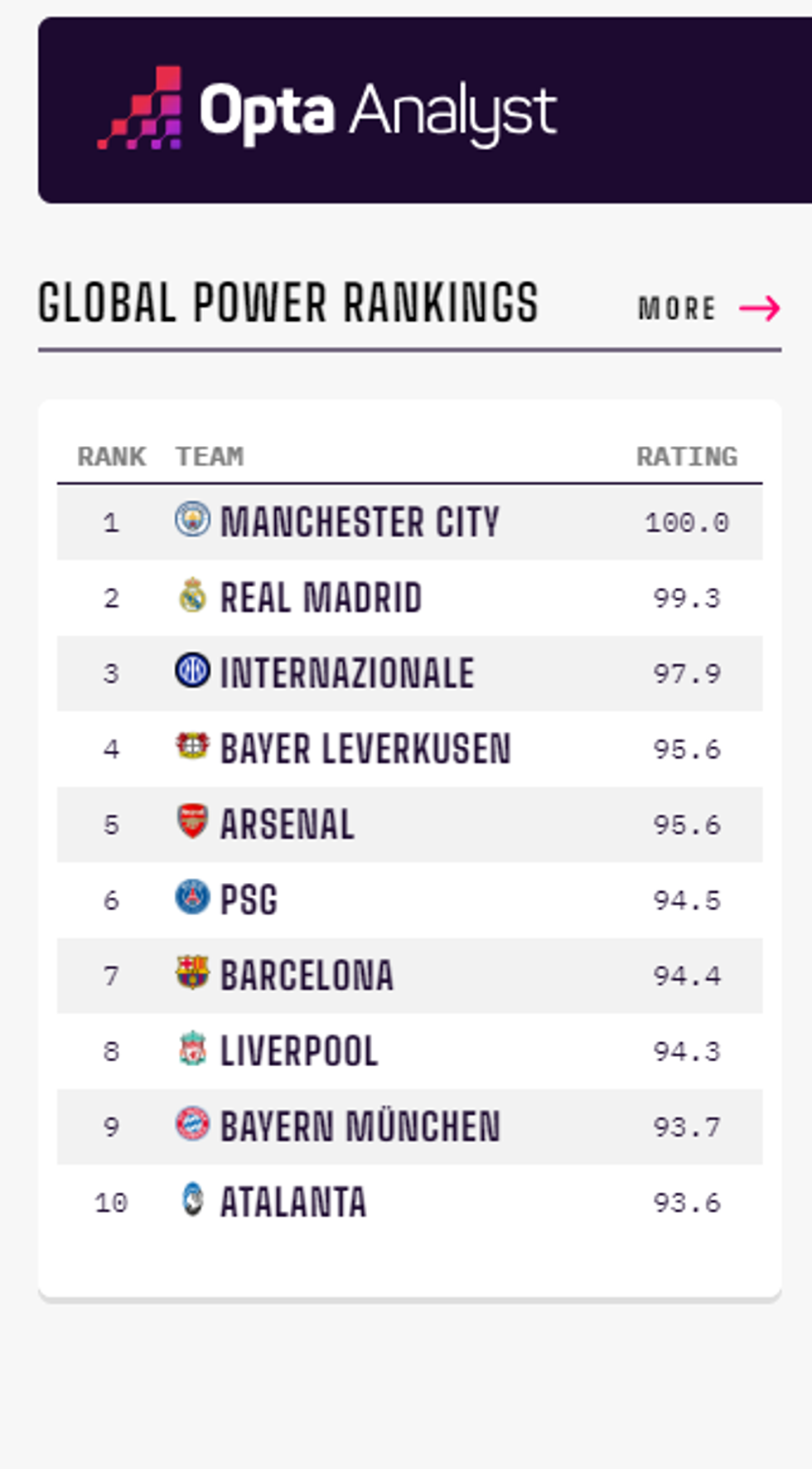The width and height of the screenshot is (812, 1469).
Task: Open the Manchester City team name
Action: coord(360,522)
